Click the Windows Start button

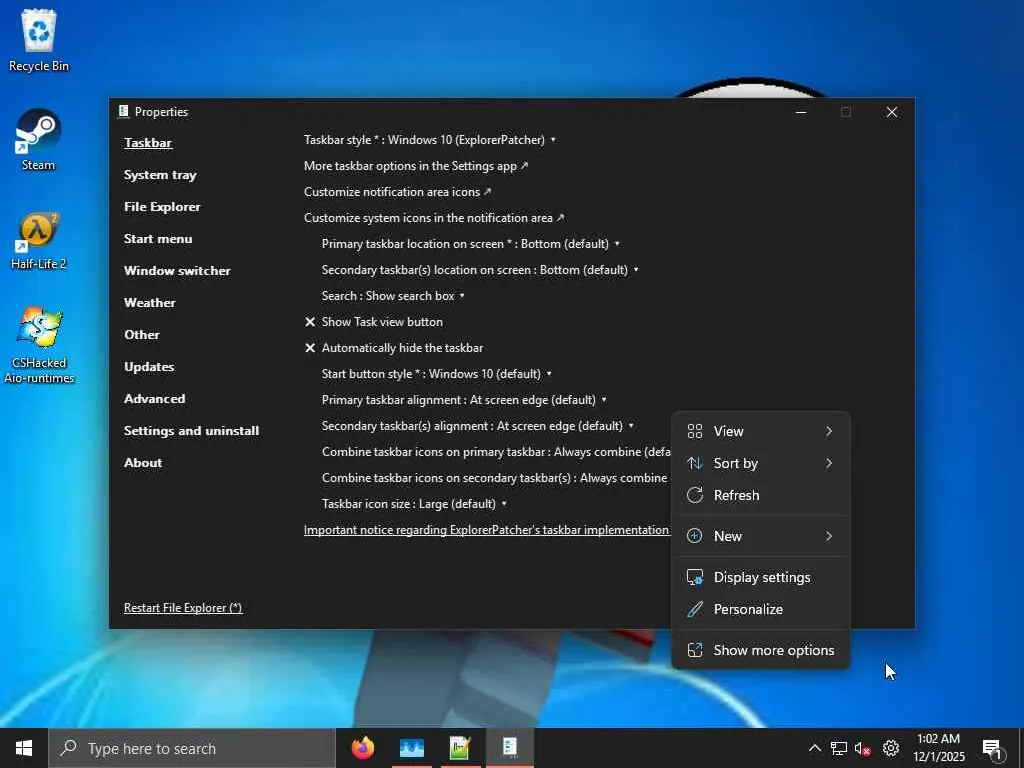(24, 748)
